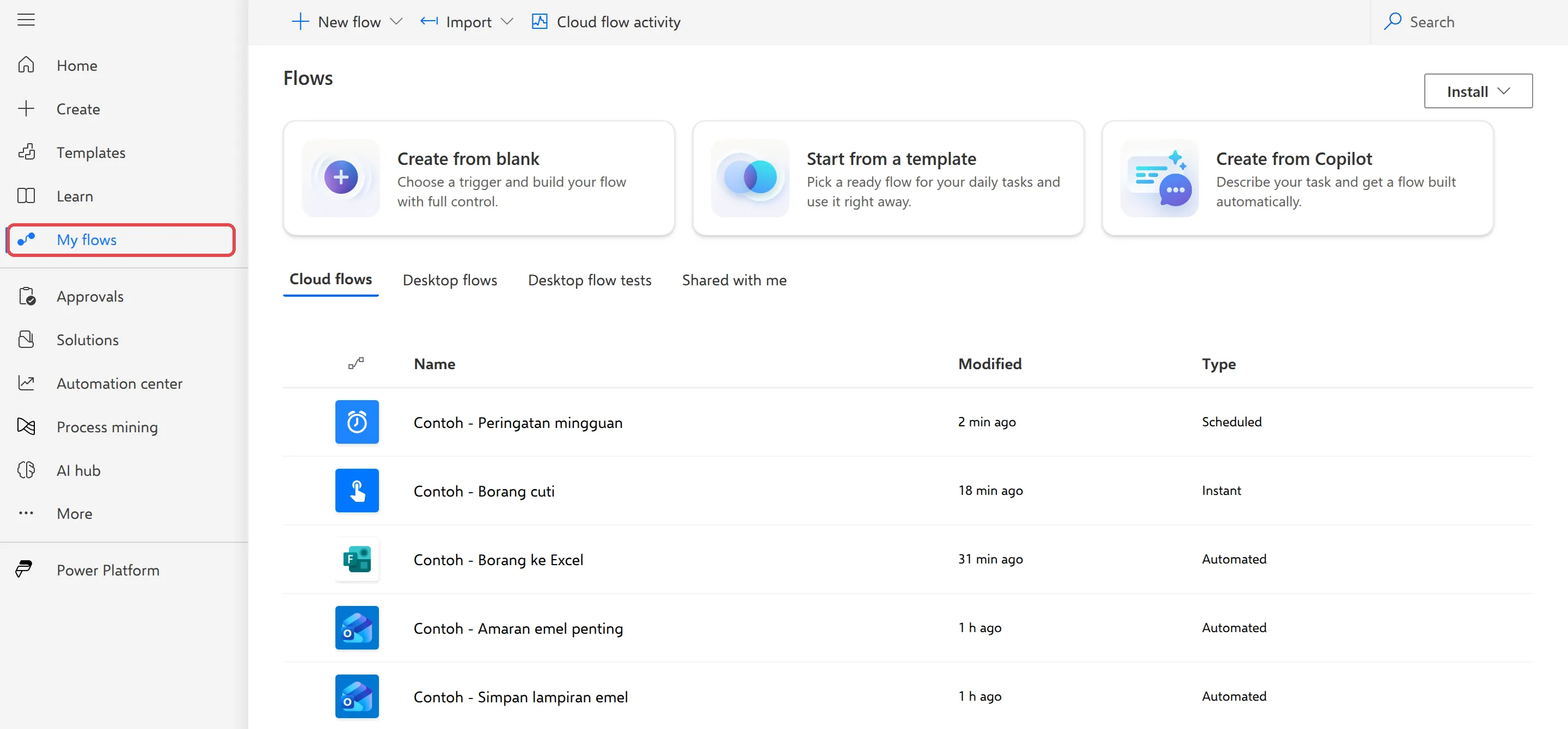Click the Search input field
The image size is (1568, 729).
tap(1469, 22)
